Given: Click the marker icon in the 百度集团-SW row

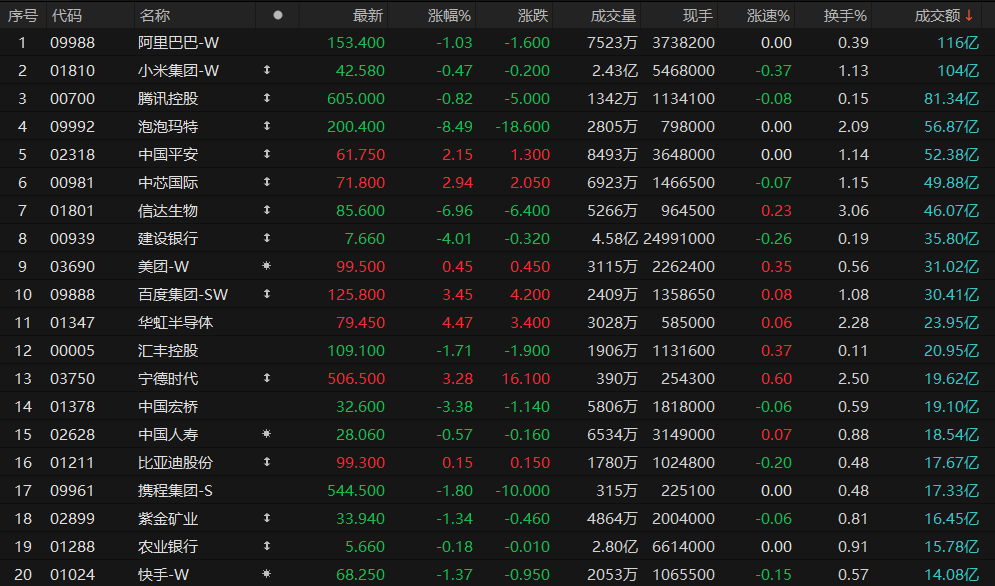Looking at the screenshot, I should [267, 294].
